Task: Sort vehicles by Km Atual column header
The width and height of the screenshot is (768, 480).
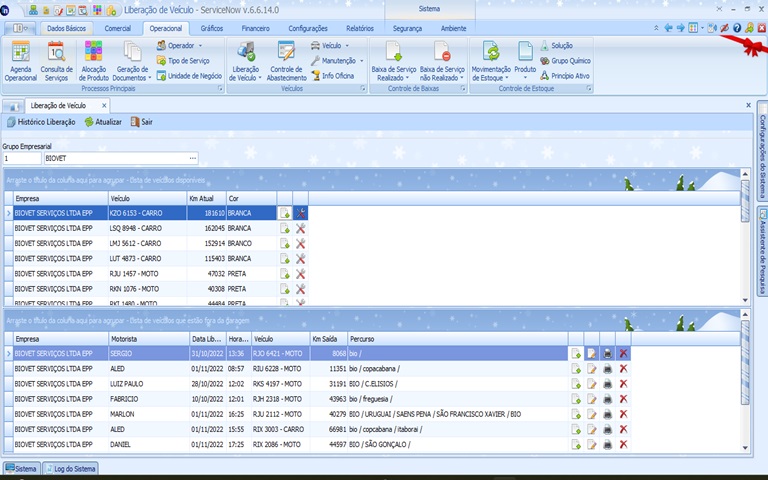Action: [203, 199]
